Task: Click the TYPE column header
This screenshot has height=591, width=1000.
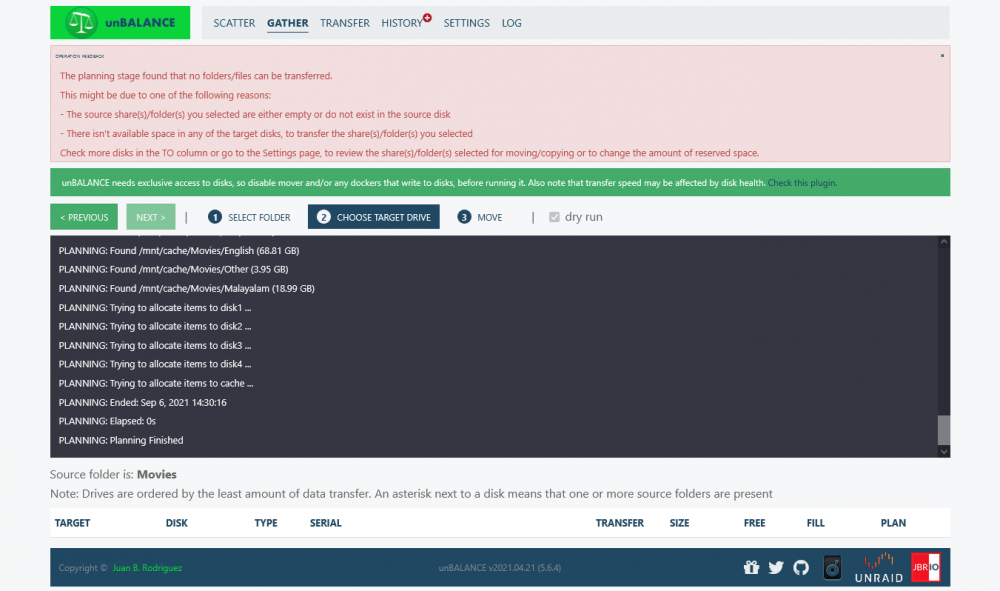Action: [266, 523]
